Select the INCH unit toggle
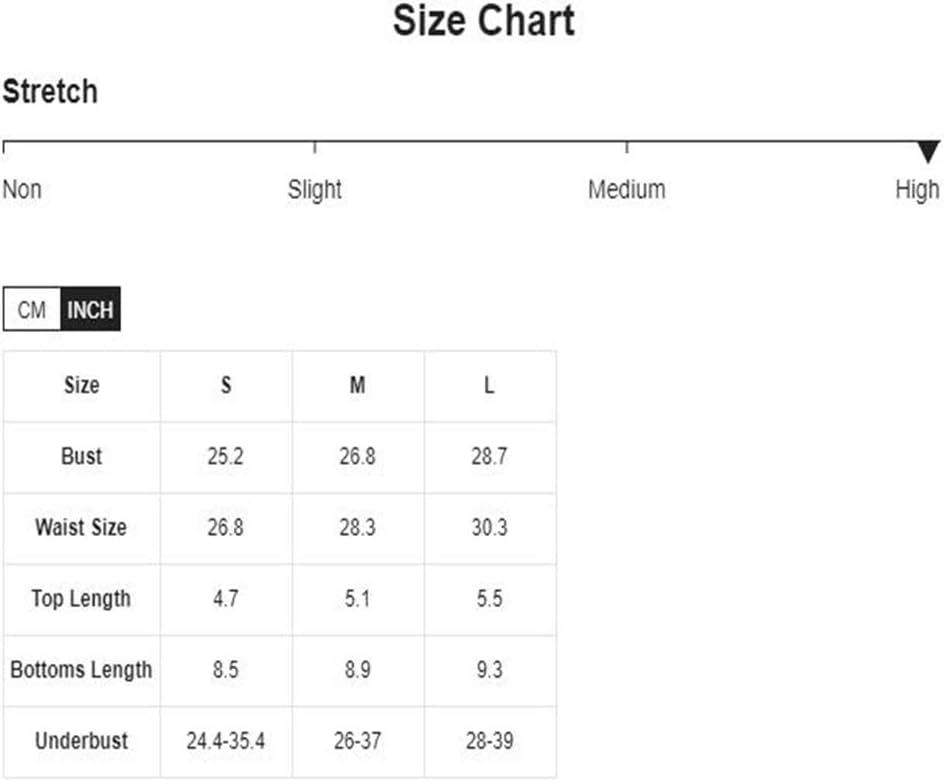This screenshot has height=782, width=944. (x=90, y=309)
